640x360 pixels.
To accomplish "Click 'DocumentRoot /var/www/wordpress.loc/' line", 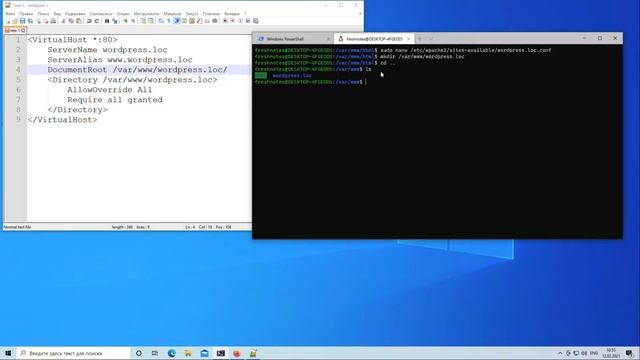I will [x=138, y=70].
